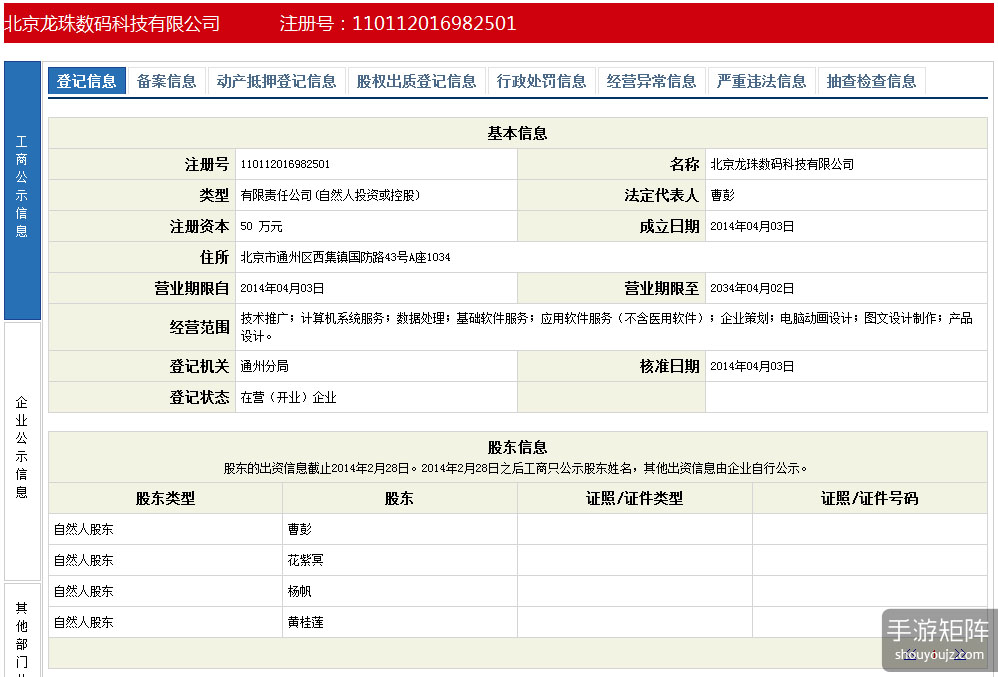Click 自然人股东 in the 杨帆 row

(83, 591)
